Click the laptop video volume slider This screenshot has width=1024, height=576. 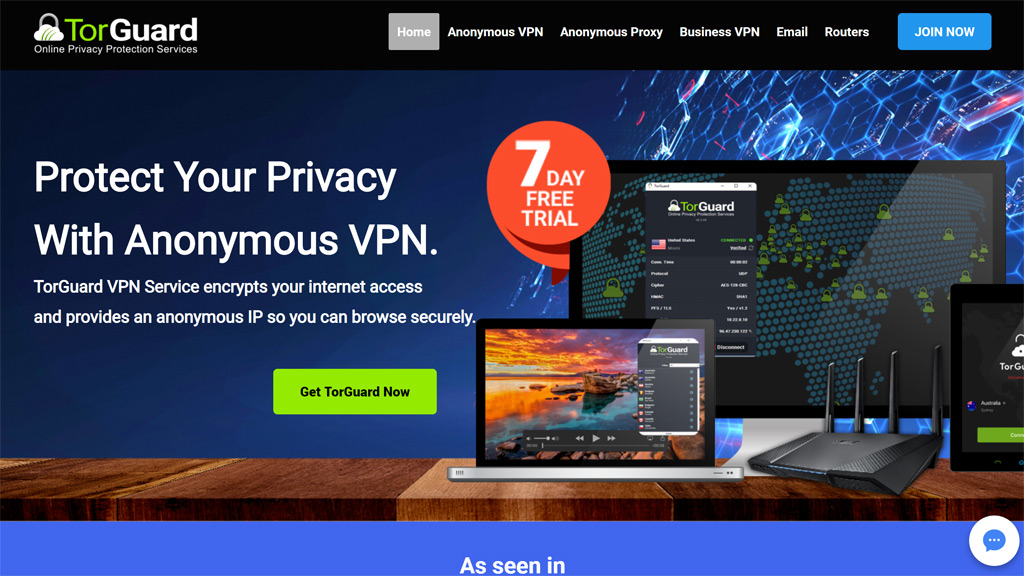click(x=543, y=438)
